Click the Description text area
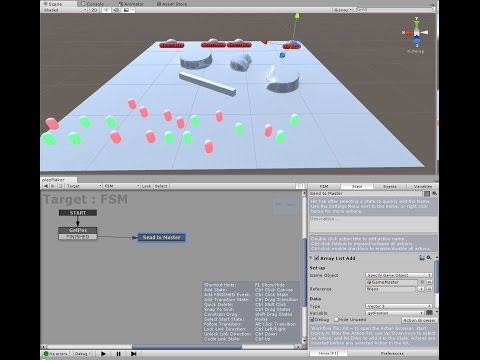Image resolution: width=480 pixels, height=360 pixels. pyautogui.click(x=373, y=224)
